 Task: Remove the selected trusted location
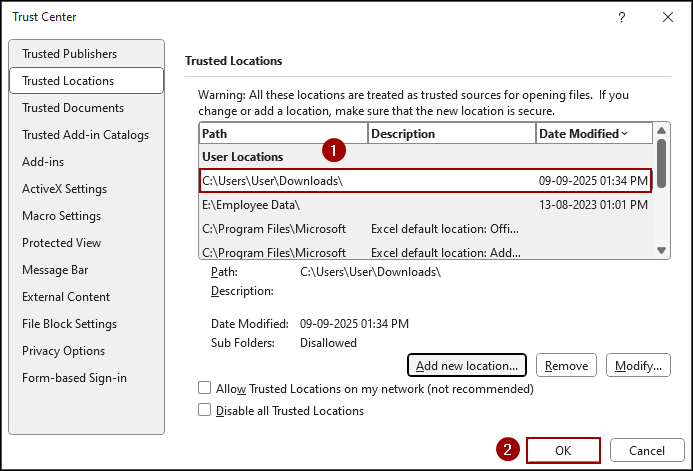pyautogui.click(x=566, y=365)
